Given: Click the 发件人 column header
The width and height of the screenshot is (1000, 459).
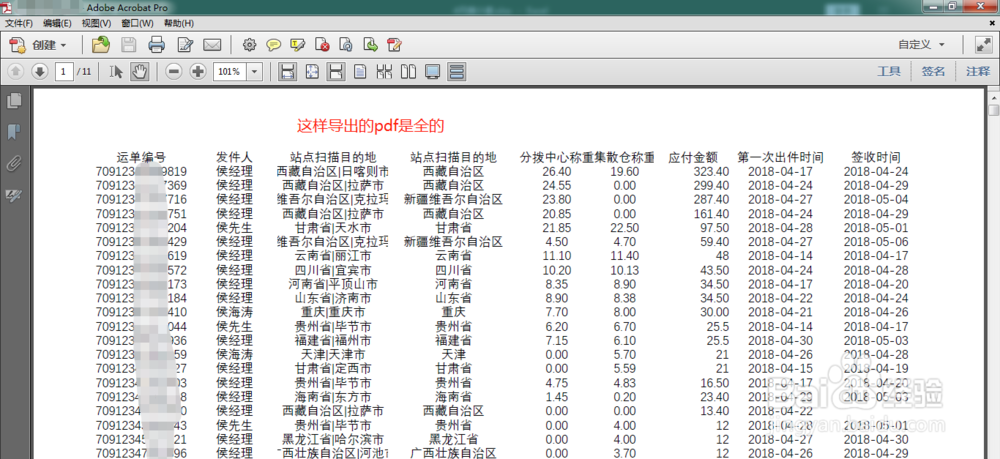Looking at the screenshot, I should 235,157.
